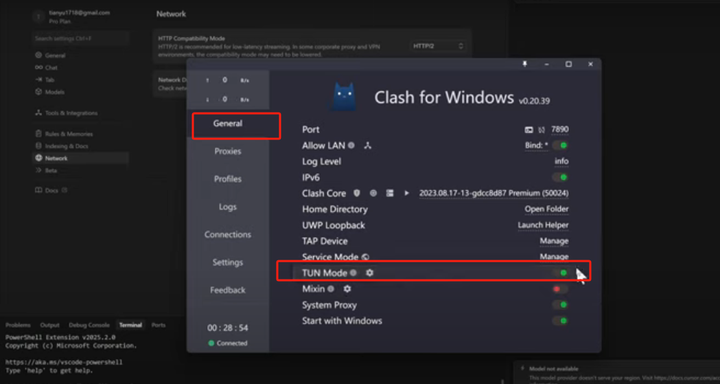Screen dimensions: 720x384
Task: Click Chat infinity icon in Cursor settings sidebar
Action: pyautogui.click(x=39, y=68)
